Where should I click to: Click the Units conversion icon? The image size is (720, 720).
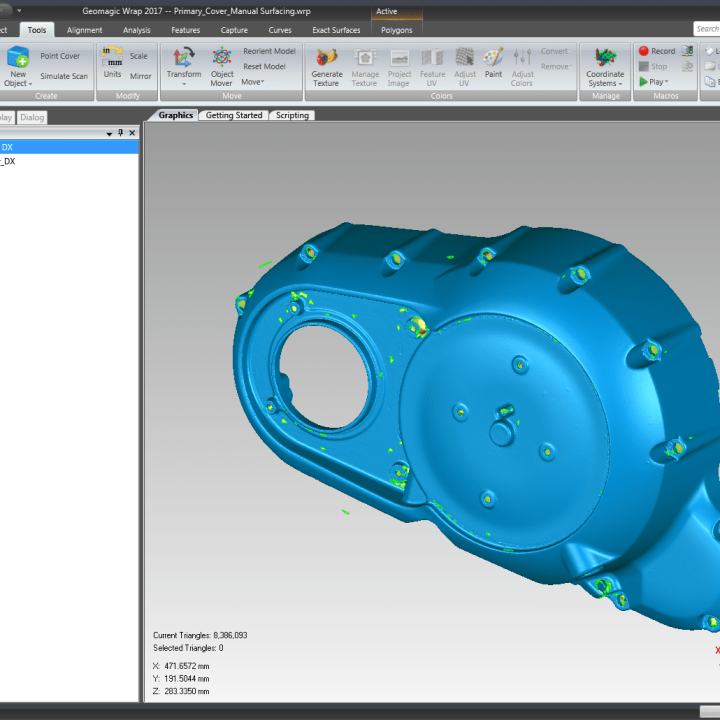coord(112,62)
